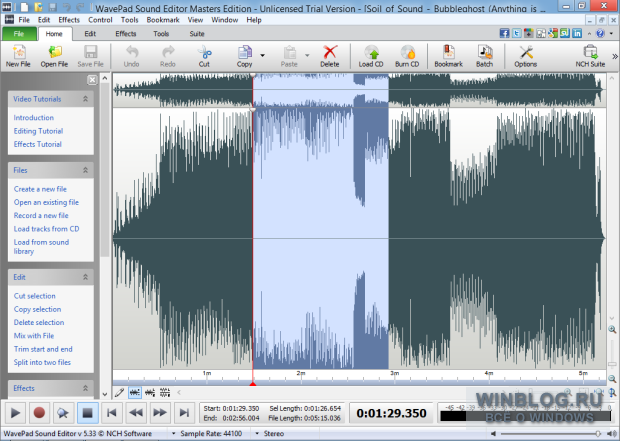The image size is (620, 441).
Task: Click the Burn CD icon
Action: [407, 56]
